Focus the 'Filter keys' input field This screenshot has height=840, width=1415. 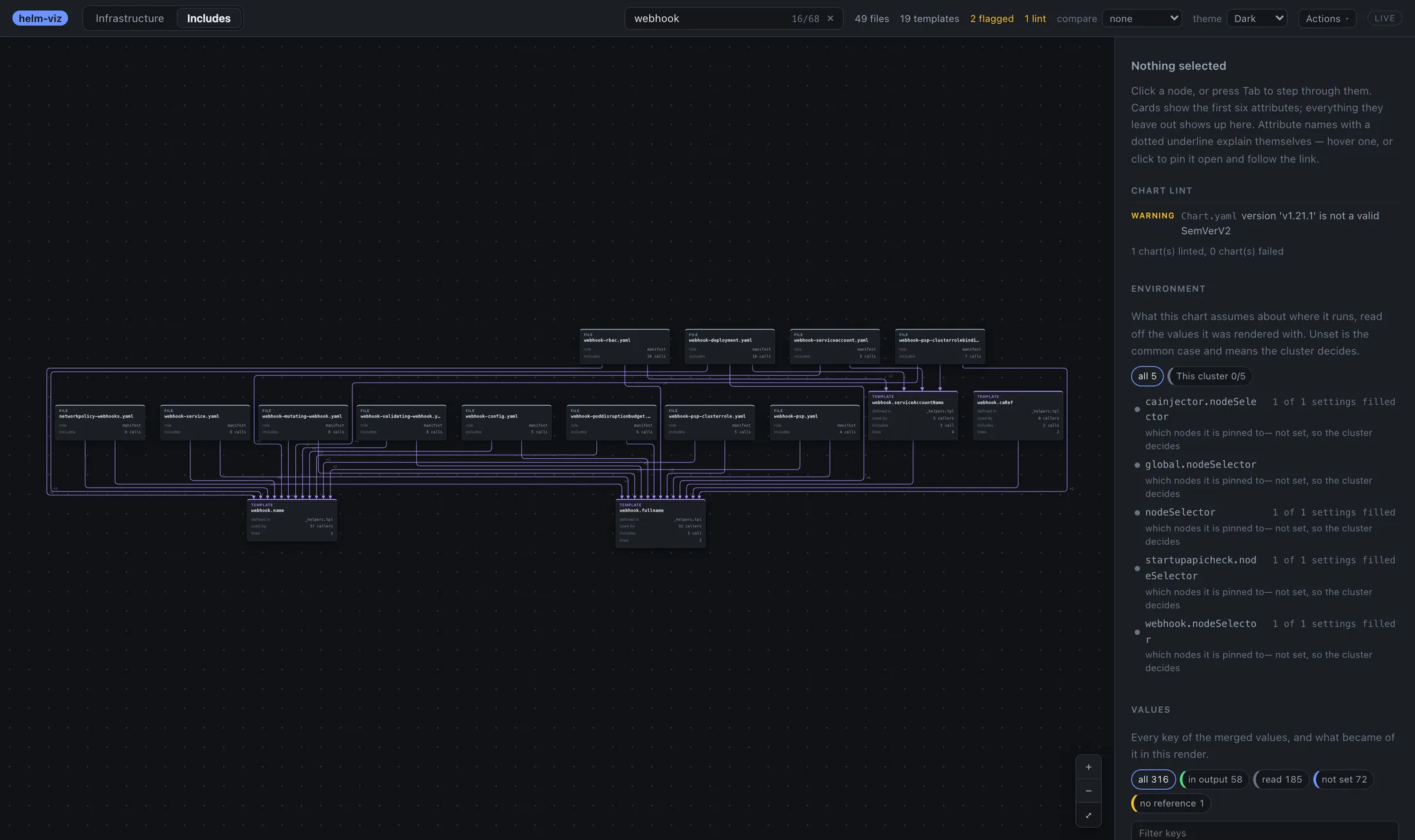click(x=1264, y=831)
